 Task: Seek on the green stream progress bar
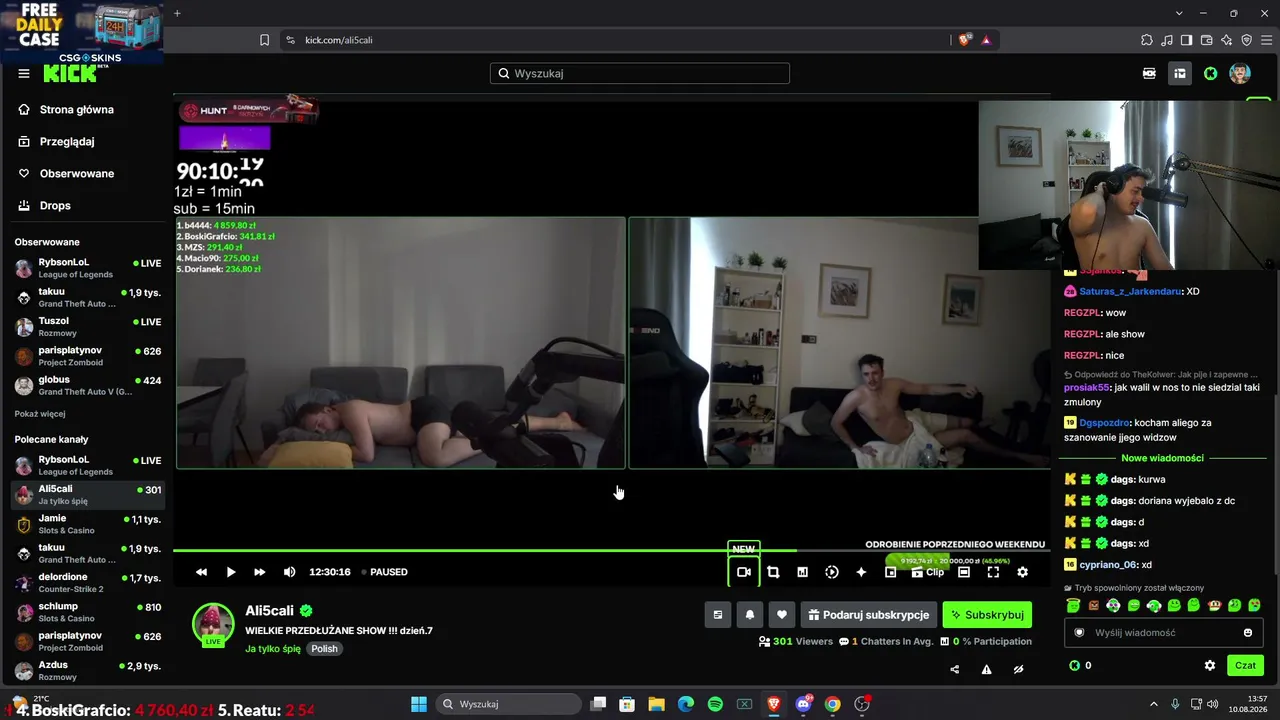pos(611,550)
